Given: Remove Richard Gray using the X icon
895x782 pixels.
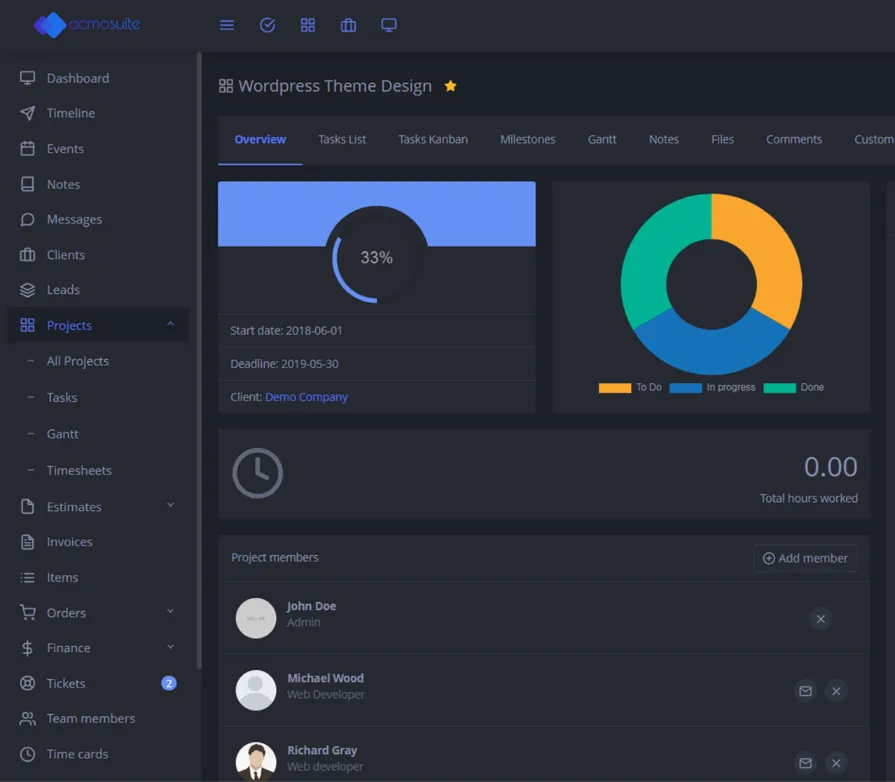Looking at the screenshot, I should pos(836,763).
